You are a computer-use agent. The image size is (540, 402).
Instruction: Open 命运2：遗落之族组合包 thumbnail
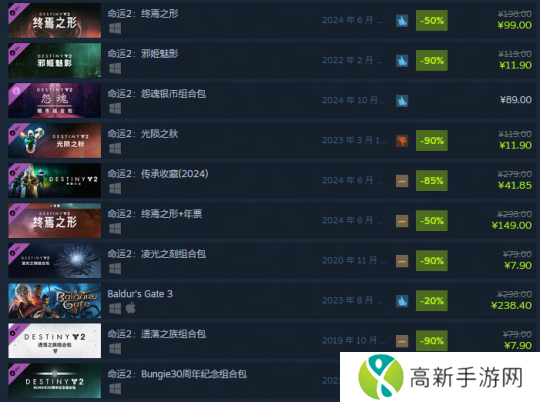pyautogui.click(x=54, y=341)
